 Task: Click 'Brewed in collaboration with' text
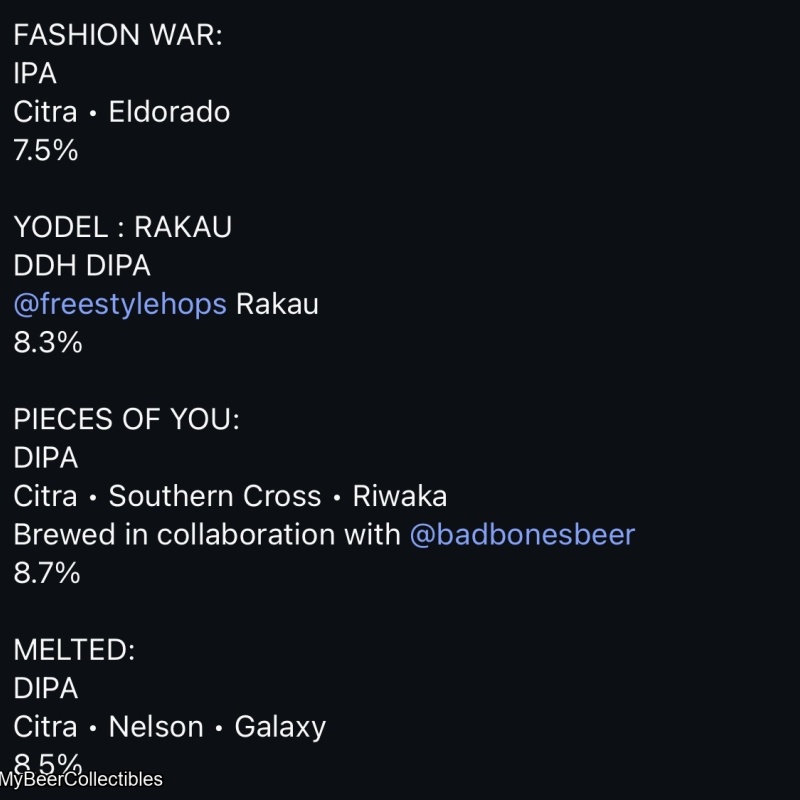[207, 534]
